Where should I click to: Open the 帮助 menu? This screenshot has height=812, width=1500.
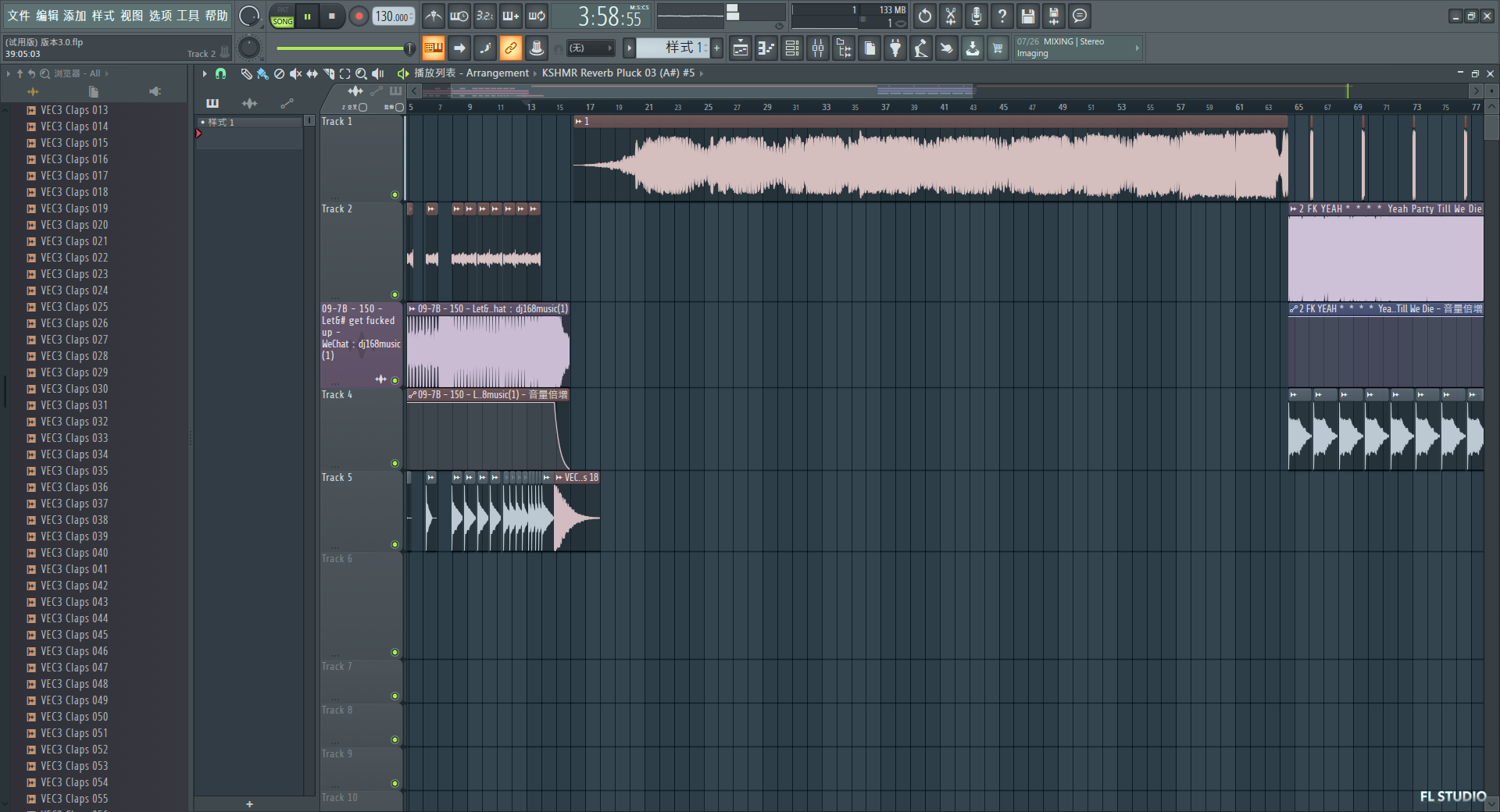216,16
